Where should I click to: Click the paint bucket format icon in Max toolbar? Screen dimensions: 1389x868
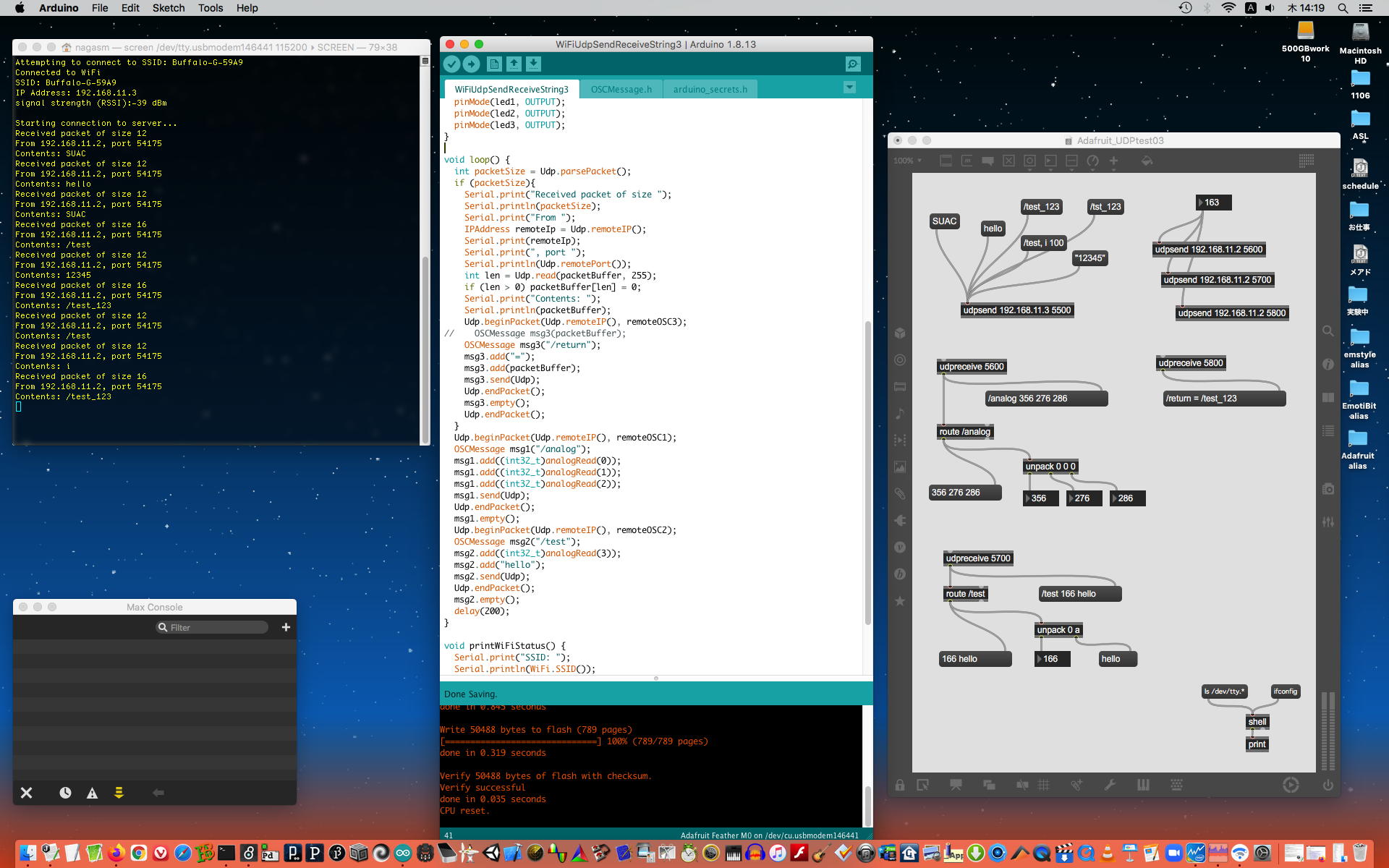pos(1147,161)
